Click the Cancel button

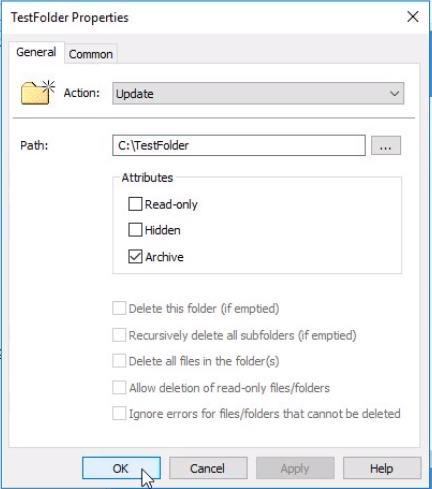(x=208, y=468)
